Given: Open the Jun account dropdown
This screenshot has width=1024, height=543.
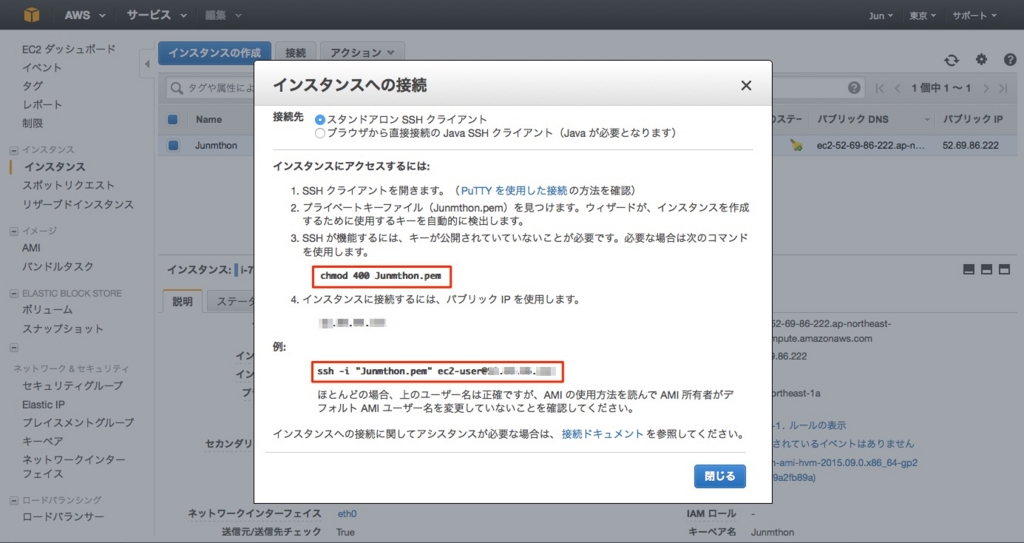Looking at the screenshot, I should [881, 16].
